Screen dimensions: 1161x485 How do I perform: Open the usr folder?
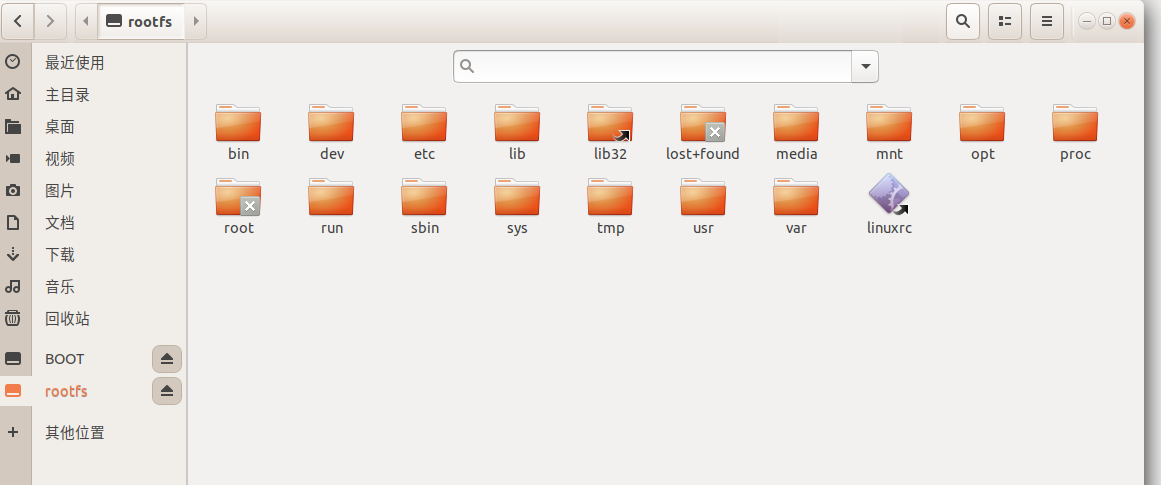click(x=702, y=198)
